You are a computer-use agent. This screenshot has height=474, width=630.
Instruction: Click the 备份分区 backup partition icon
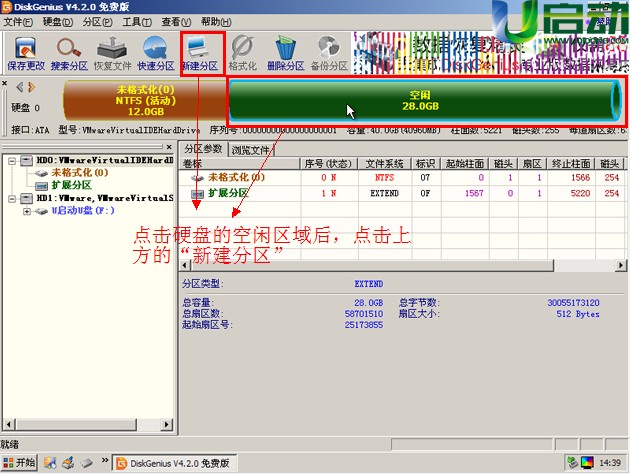329,53
